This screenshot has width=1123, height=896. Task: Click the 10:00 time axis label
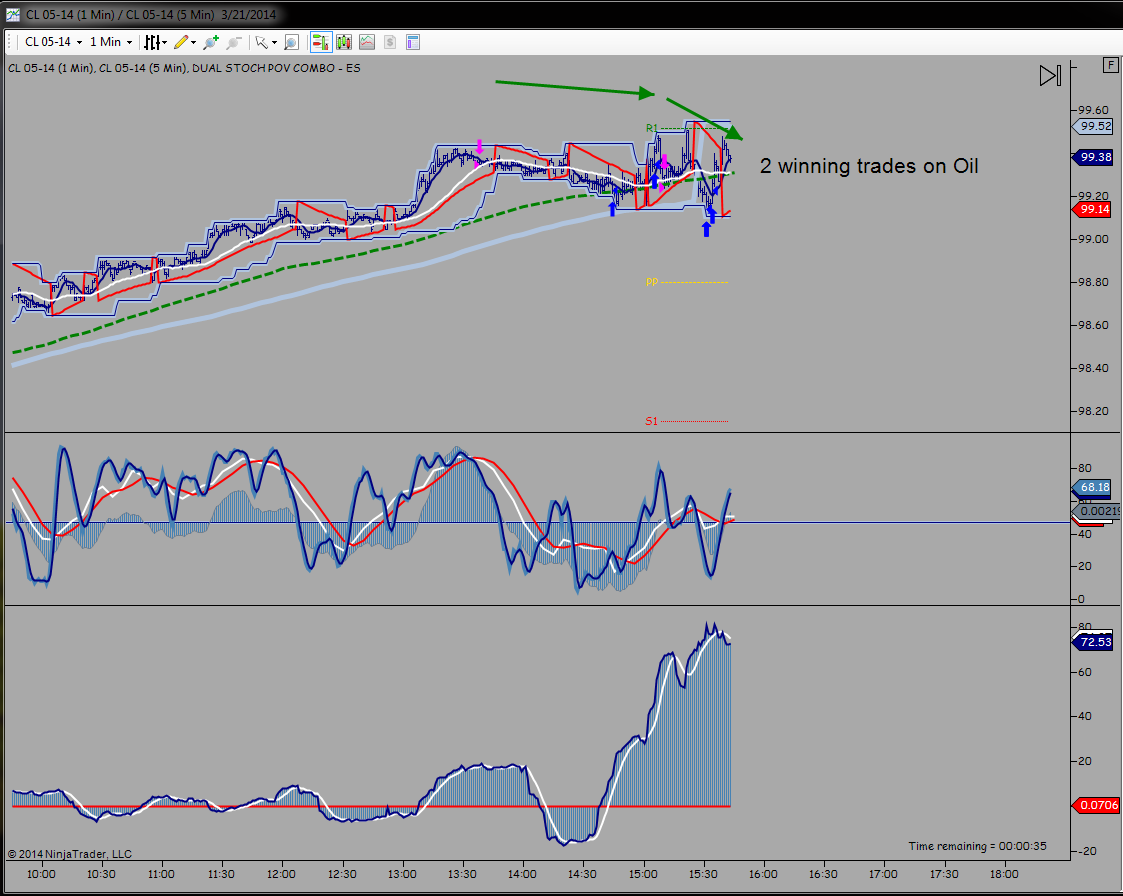pyautogui.click(x=41, y=874)
